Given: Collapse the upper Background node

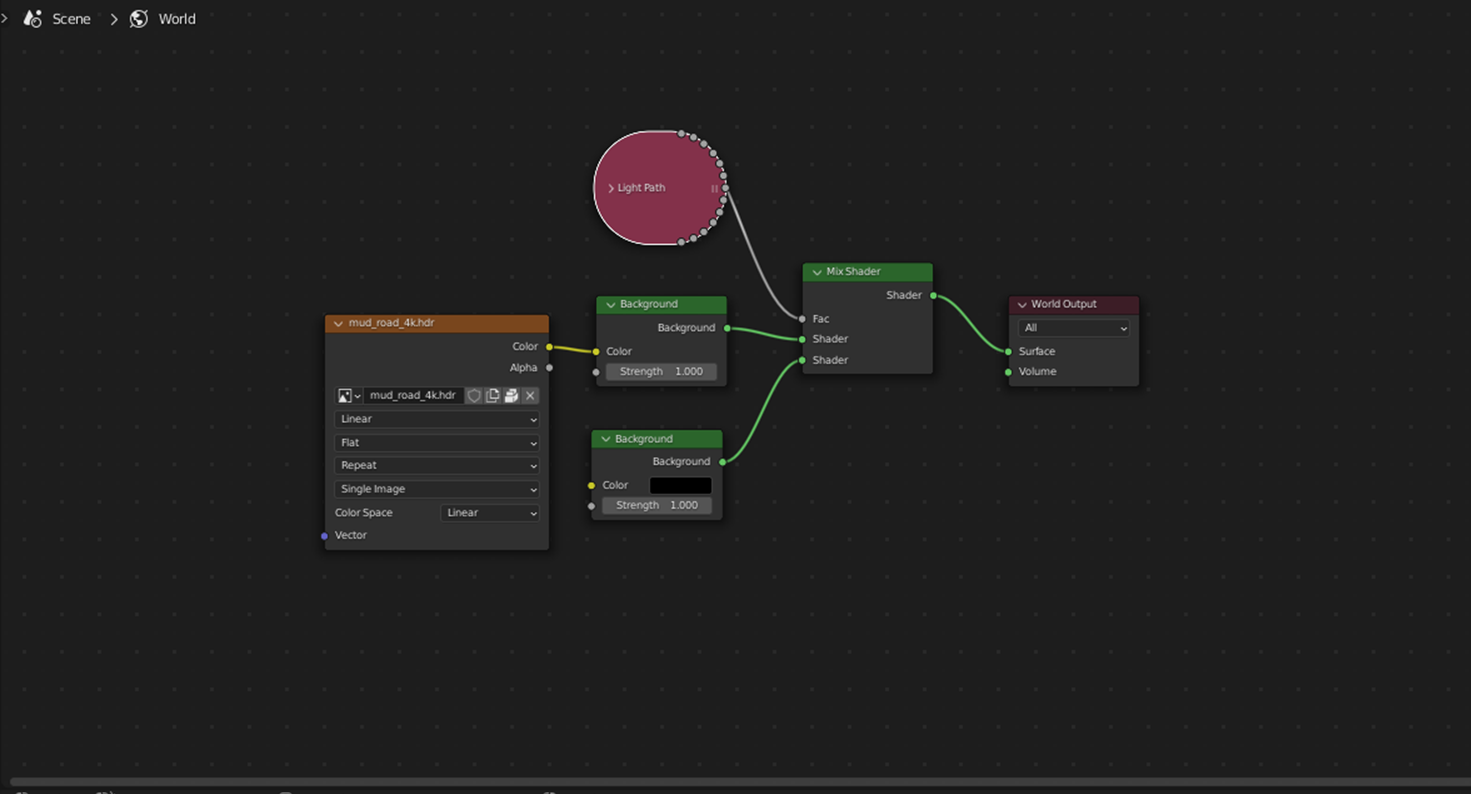Looking at the screenshot, I should click(x=610, y=305).
